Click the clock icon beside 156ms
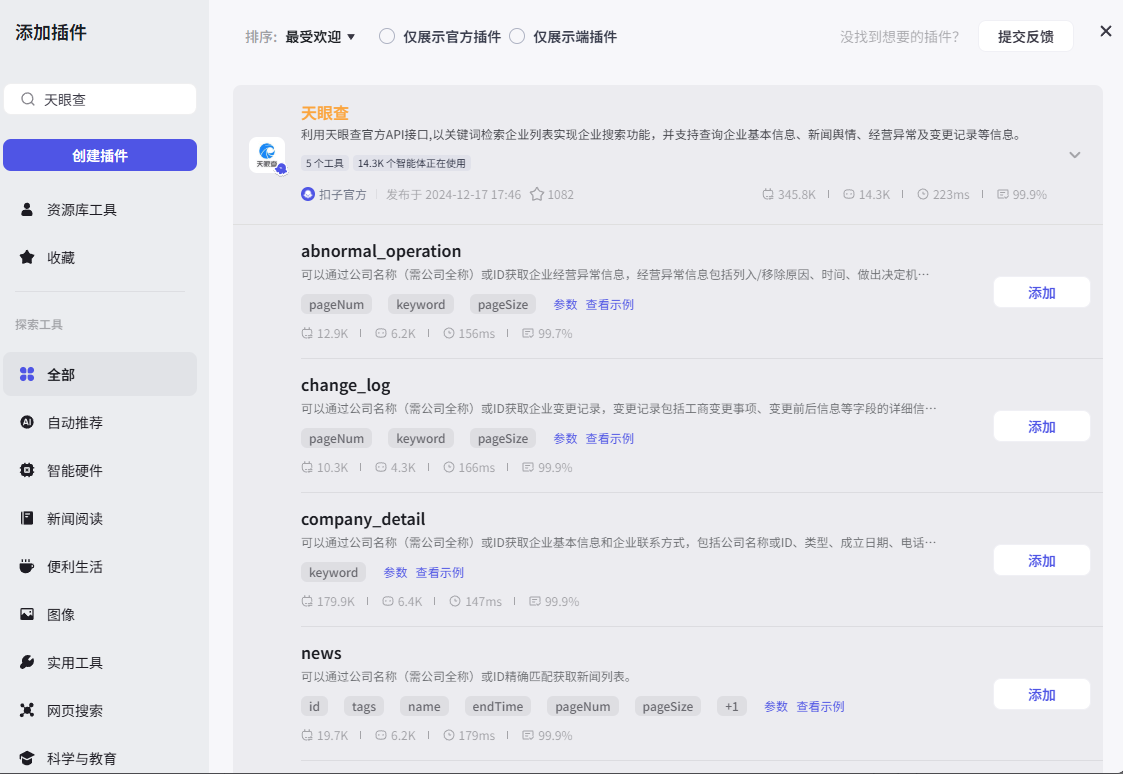 [449, 333]
